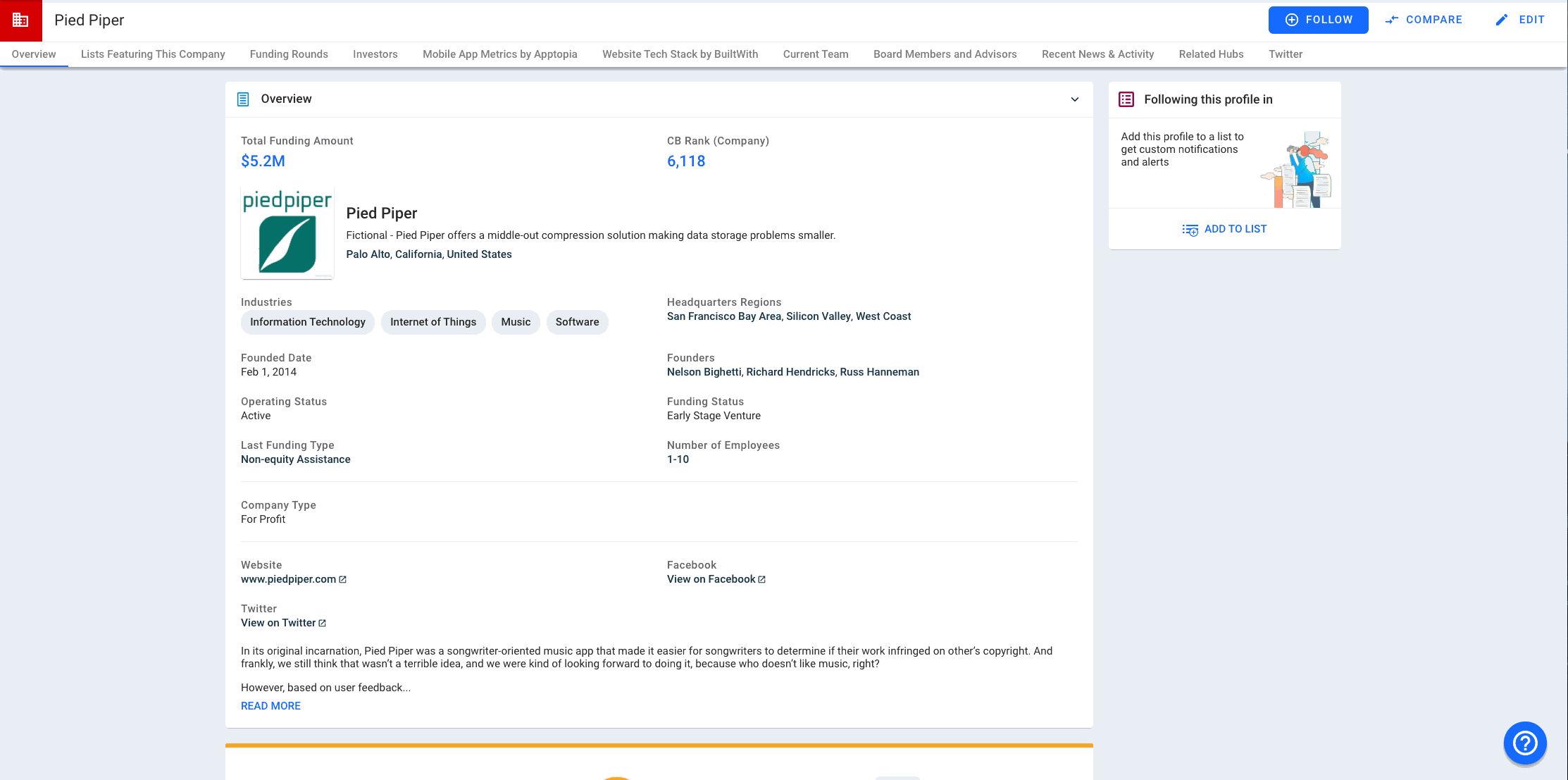Click the Active operating status text
Image resolution: width=1568 pixels, height=780 pixels.
point(256,416)
